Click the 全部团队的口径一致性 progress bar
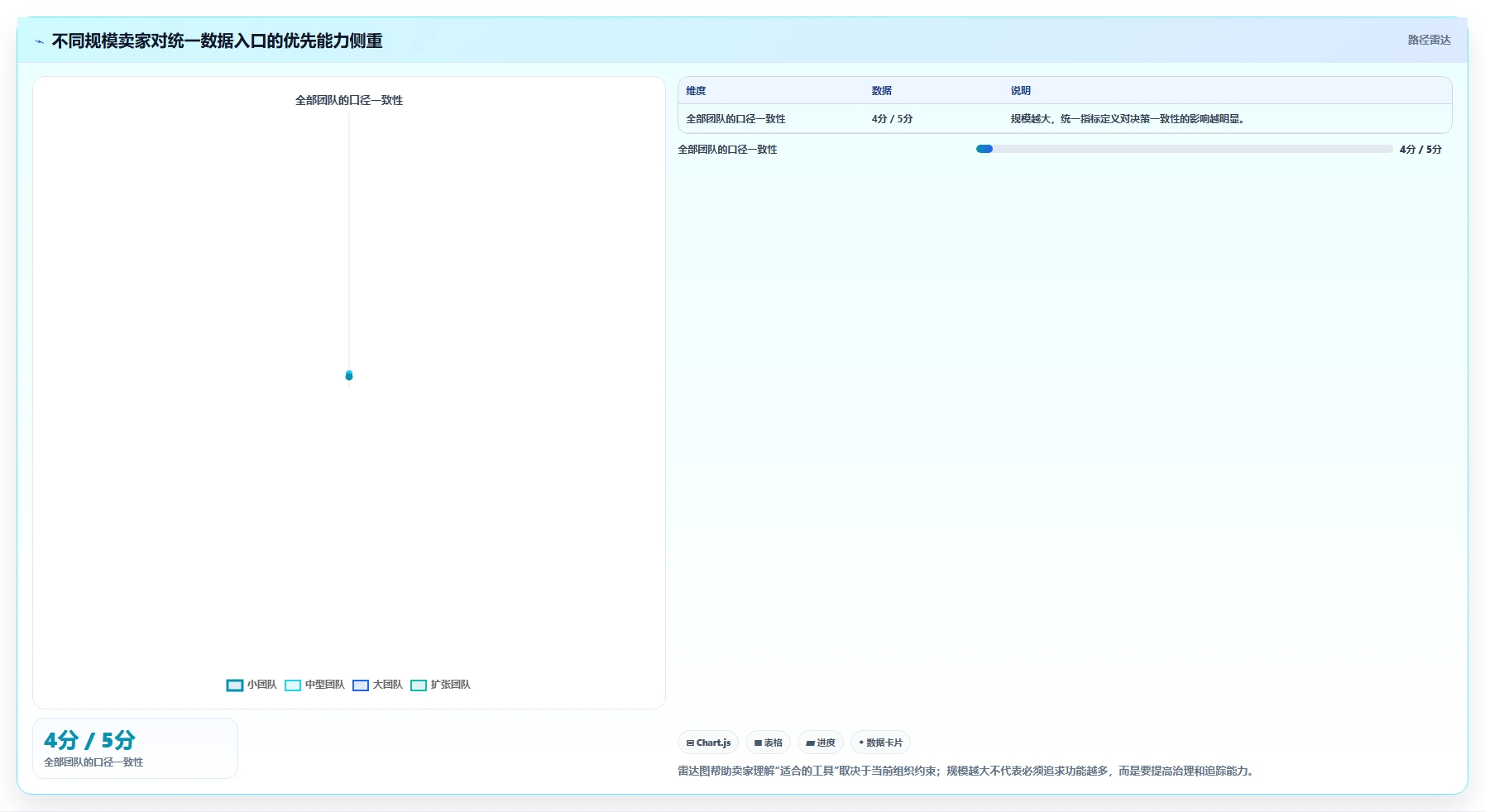1485x812 pixels. 1184,149
